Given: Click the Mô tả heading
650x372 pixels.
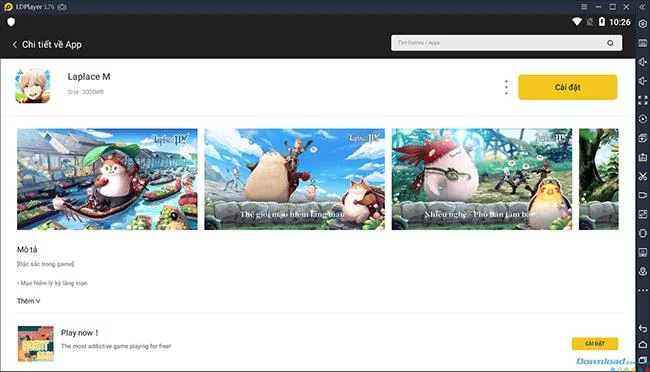Looking at the screenshot, I should coord(27,249).
